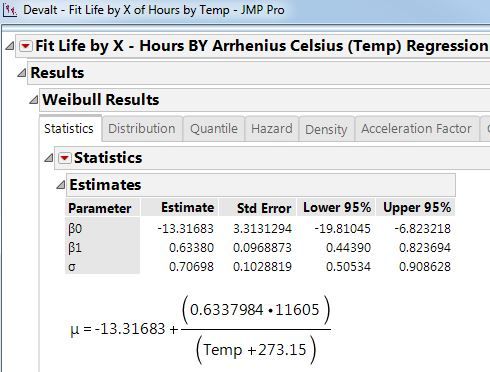Switch to the Distribution tab
Image resolution: width=490 pixels, height=372 pixels.
(x=142, y=129)
